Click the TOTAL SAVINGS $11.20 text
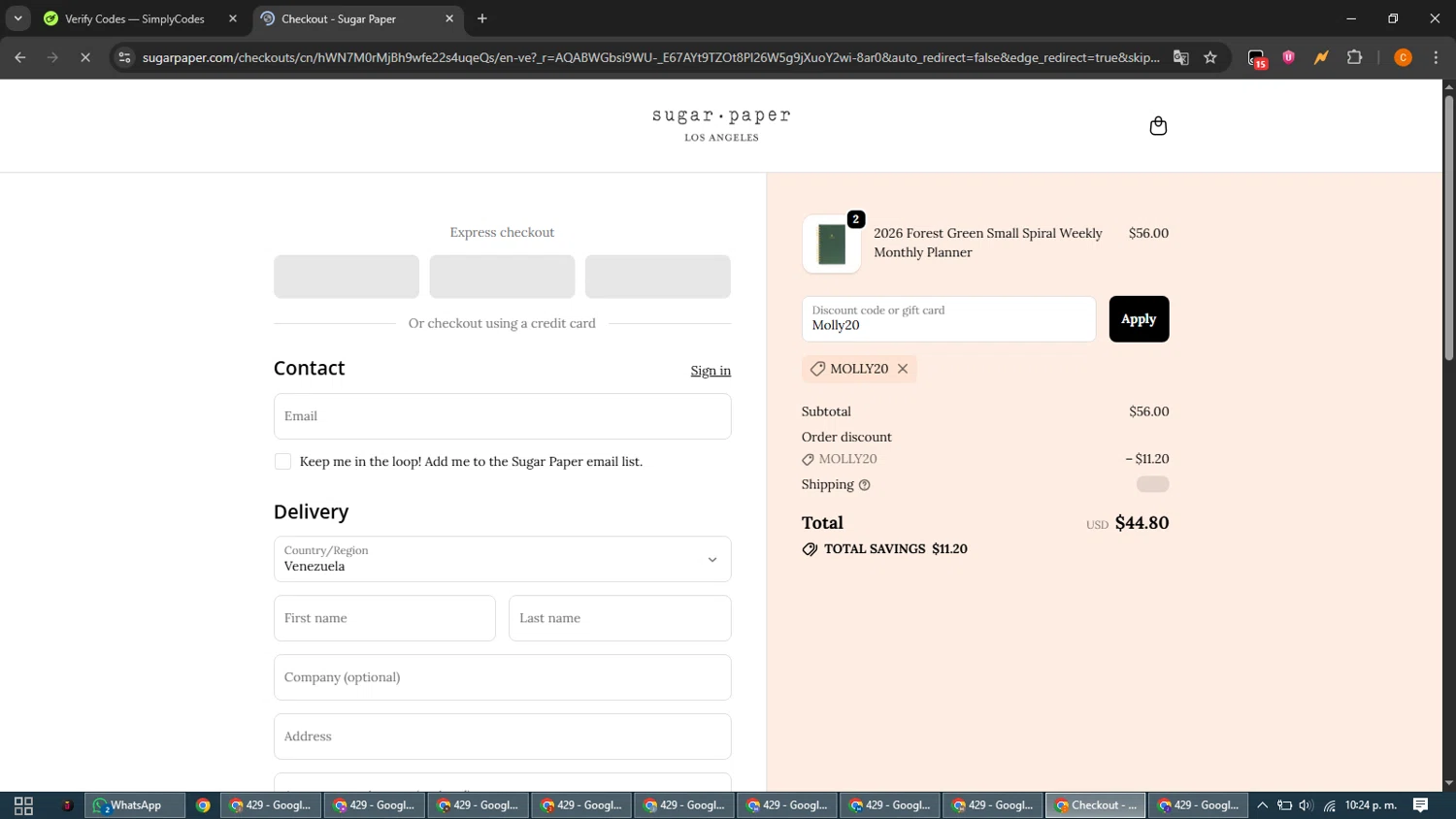Image resolution: width=1456 pixels, height=819 pixels. [x=895, y=549]
